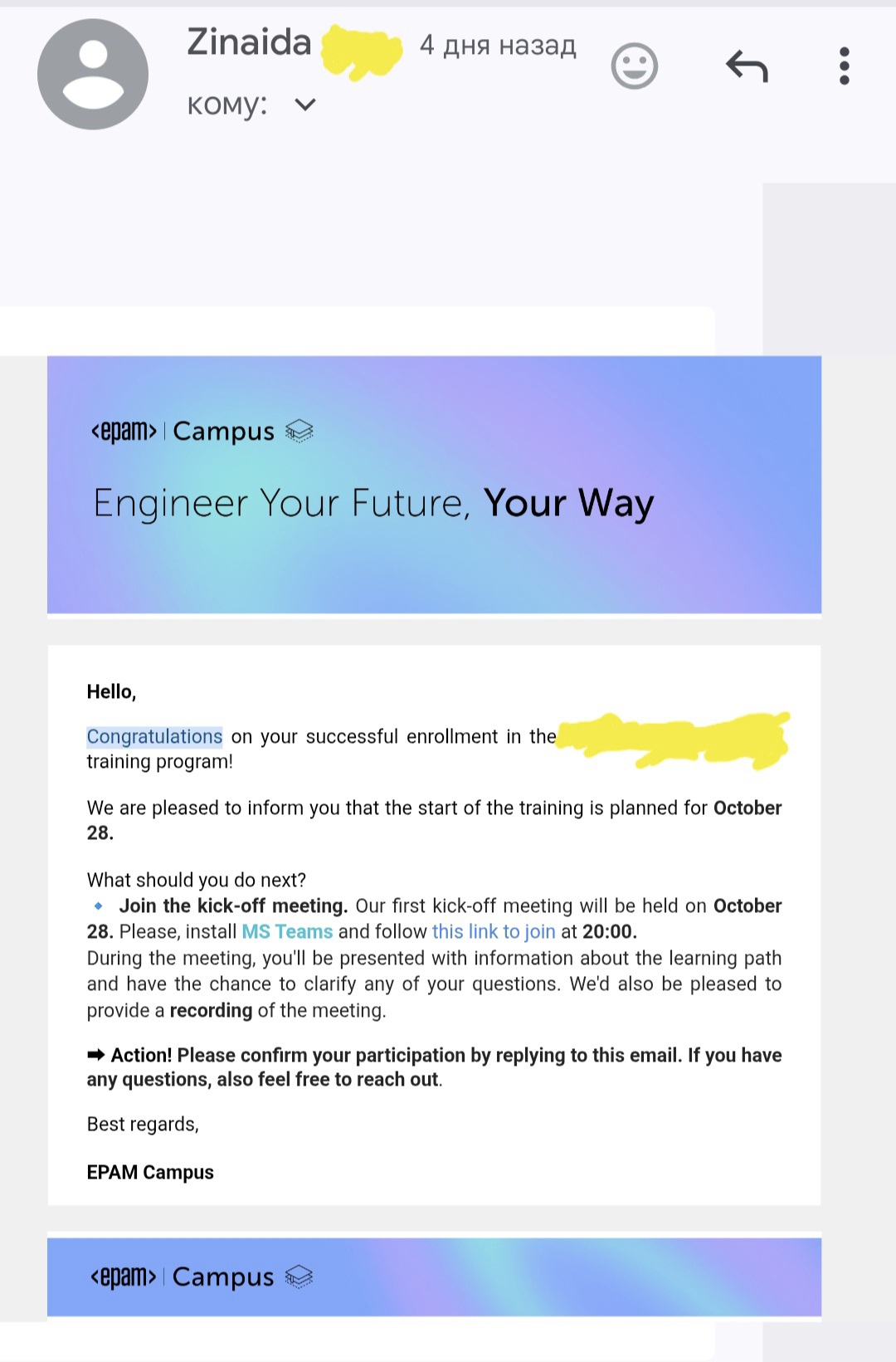The width and height of the screenshot is (896, 1362).
Task: Click the highlighted Congratulations word
Action: click(154, 736)
